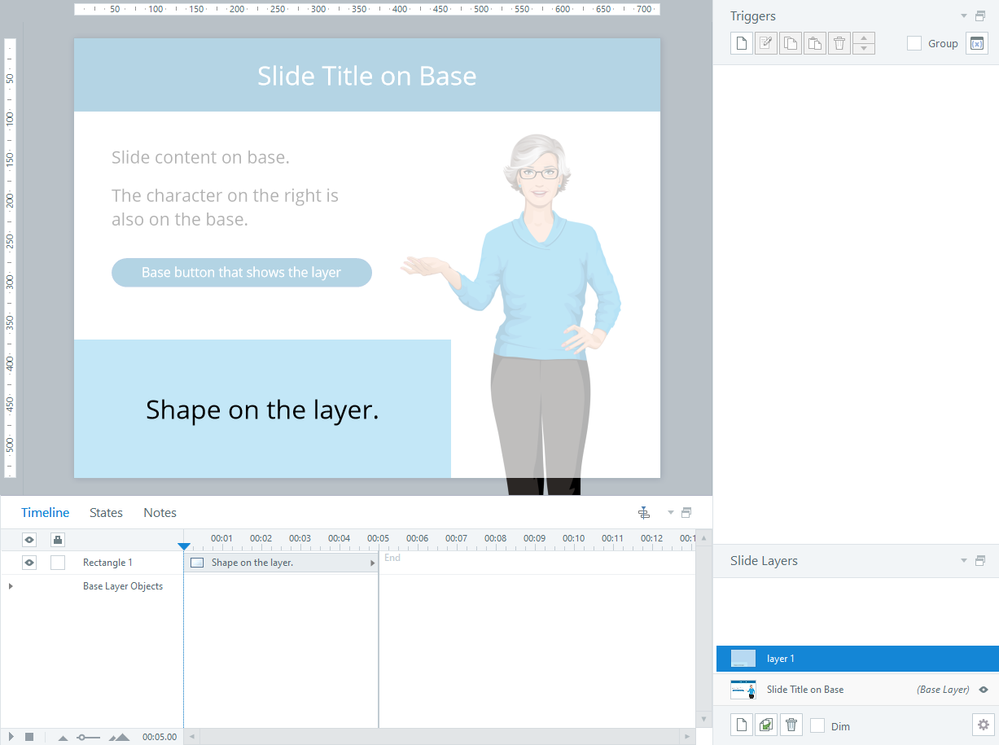Click the 00:05.00 duration readout
The image size is (999, 745).
159,737
